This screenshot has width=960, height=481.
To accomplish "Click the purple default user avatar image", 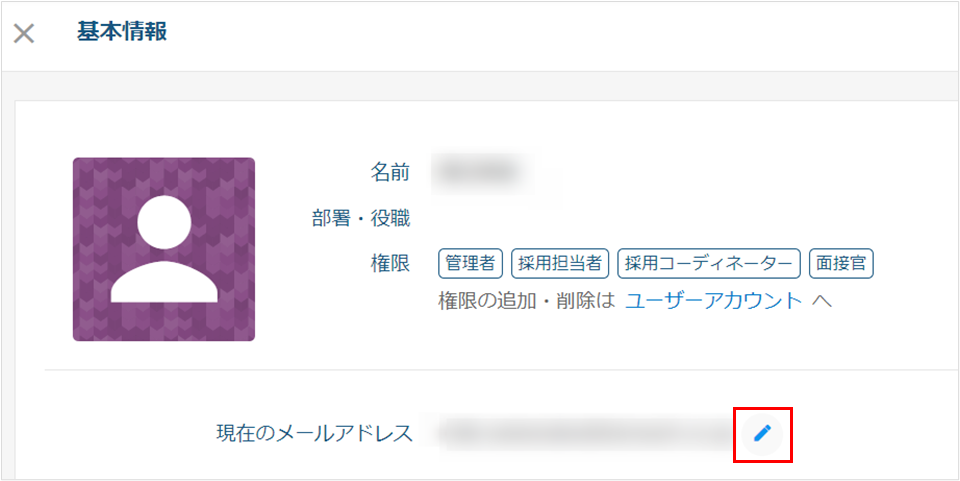I will pyautogui.click(x=164, y=249).
